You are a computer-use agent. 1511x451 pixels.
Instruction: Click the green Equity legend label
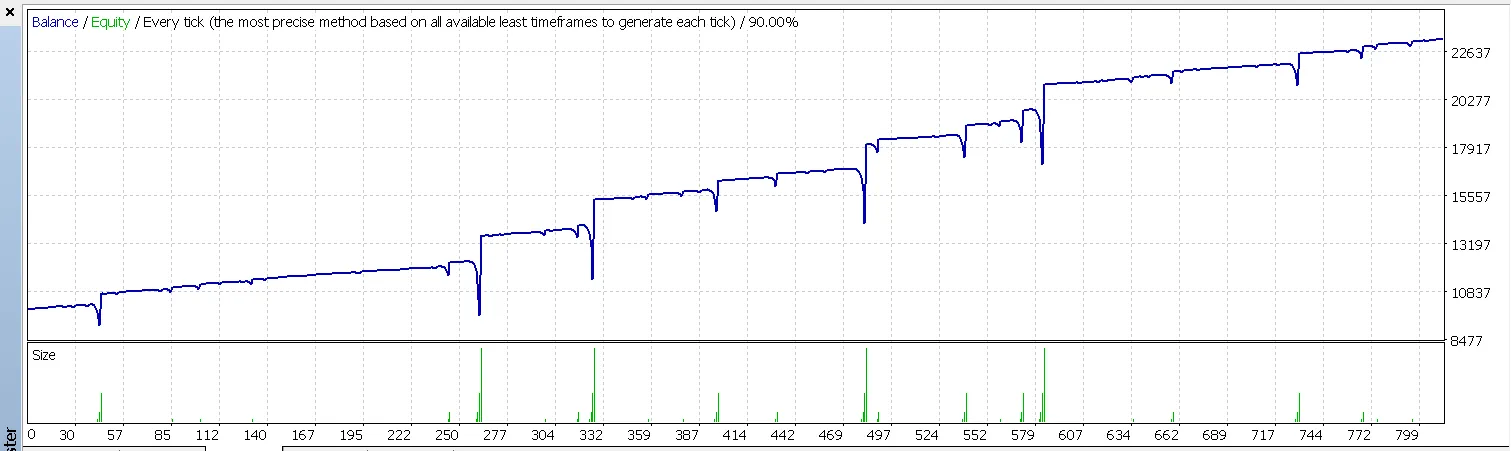point(110,22)
